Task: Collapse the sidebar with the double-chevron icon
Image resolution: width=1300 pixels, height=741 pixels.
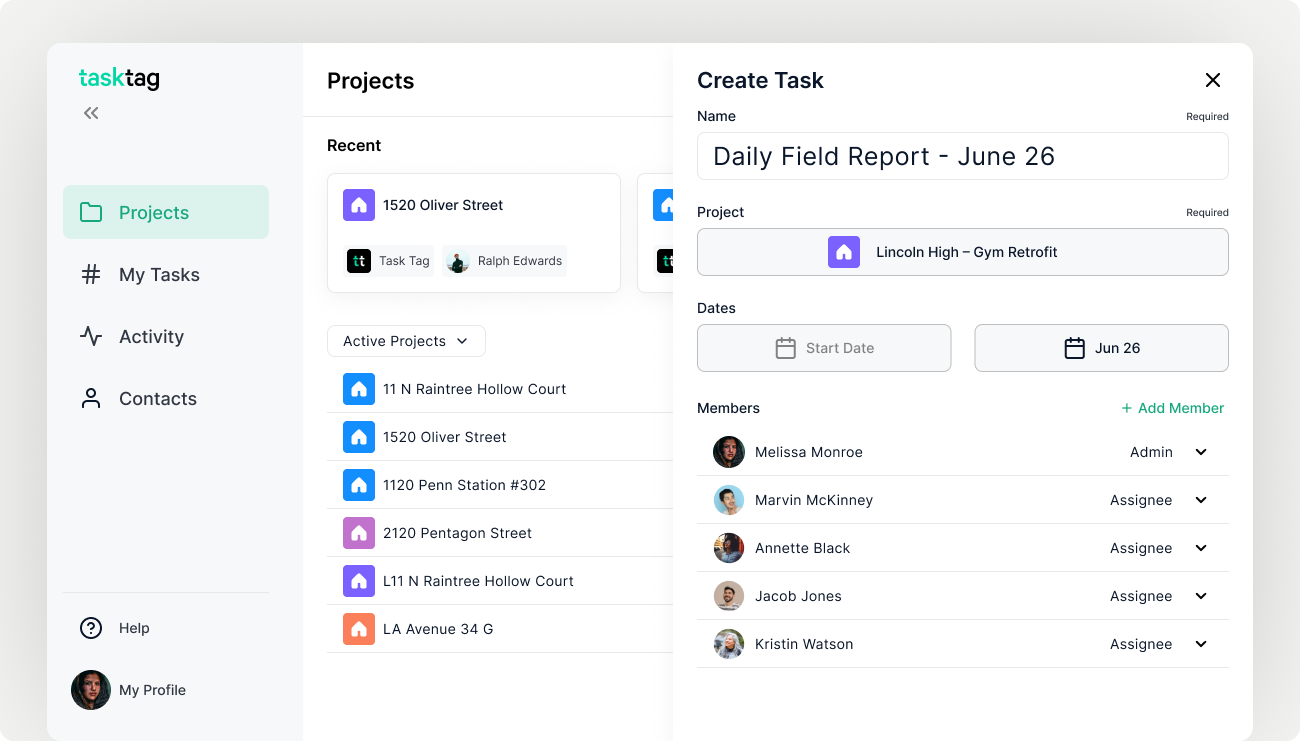Action: coord(90,112)
